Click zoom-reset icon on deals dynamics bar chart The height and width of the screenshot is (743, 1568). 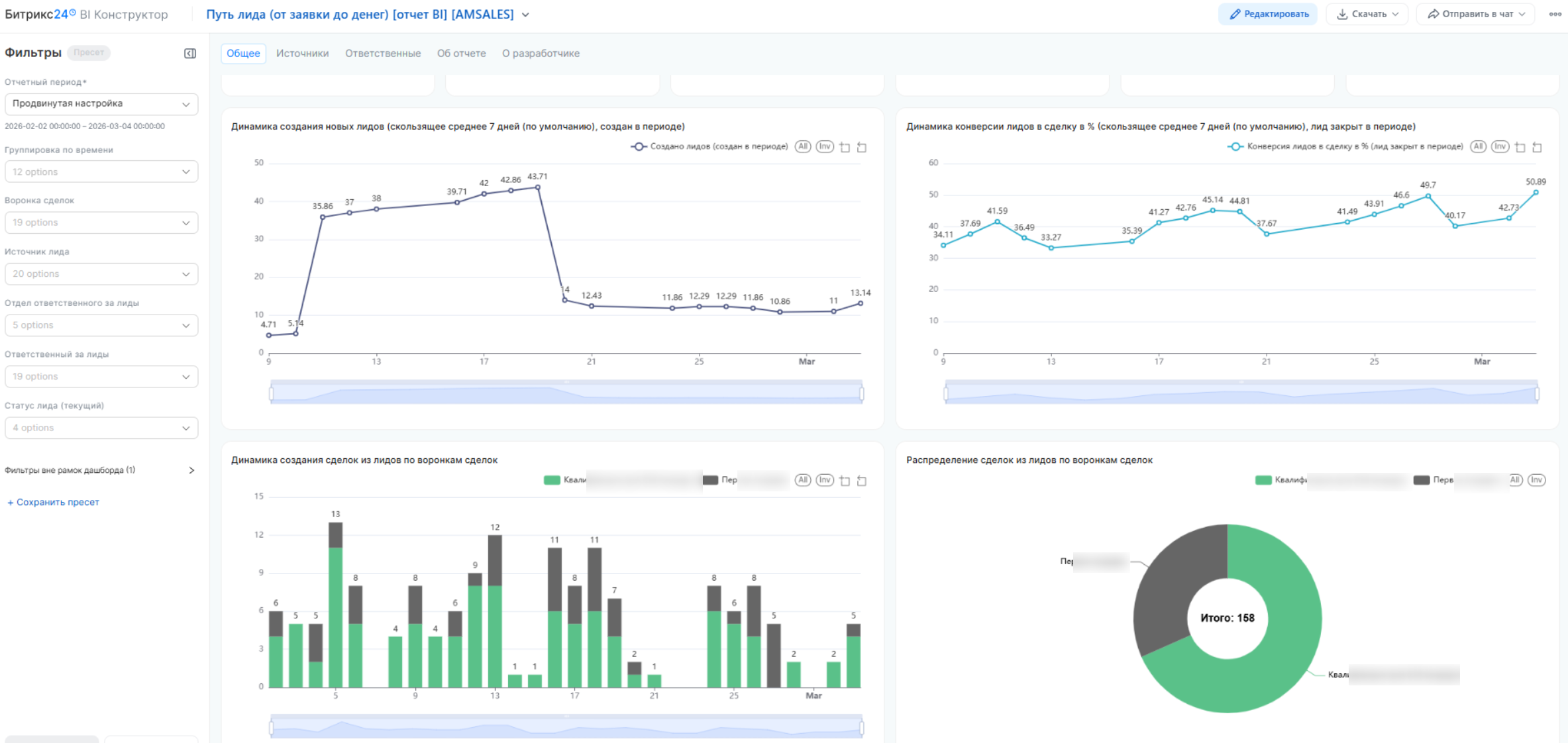tap(862, 481)
